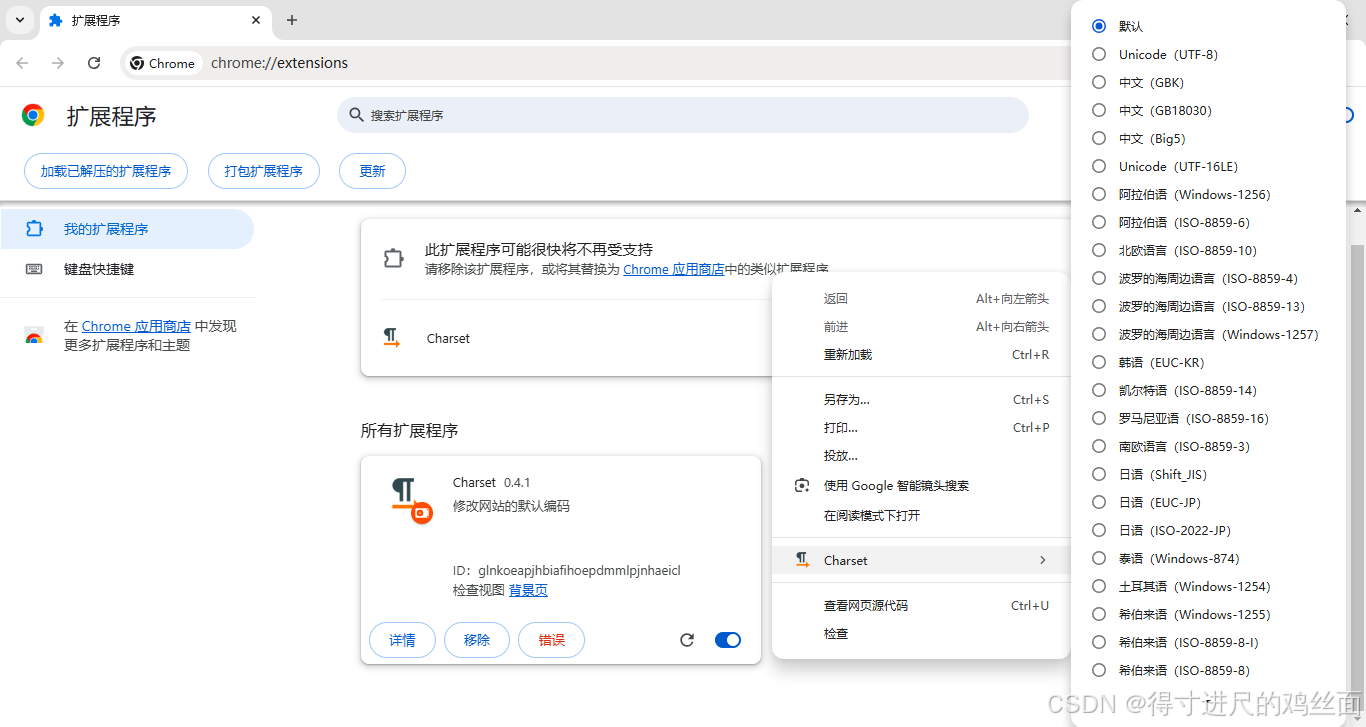
Task: Click the puzzle icon beside 我的扩展程序
Action: pyautogui.click(x=34, y=229)
